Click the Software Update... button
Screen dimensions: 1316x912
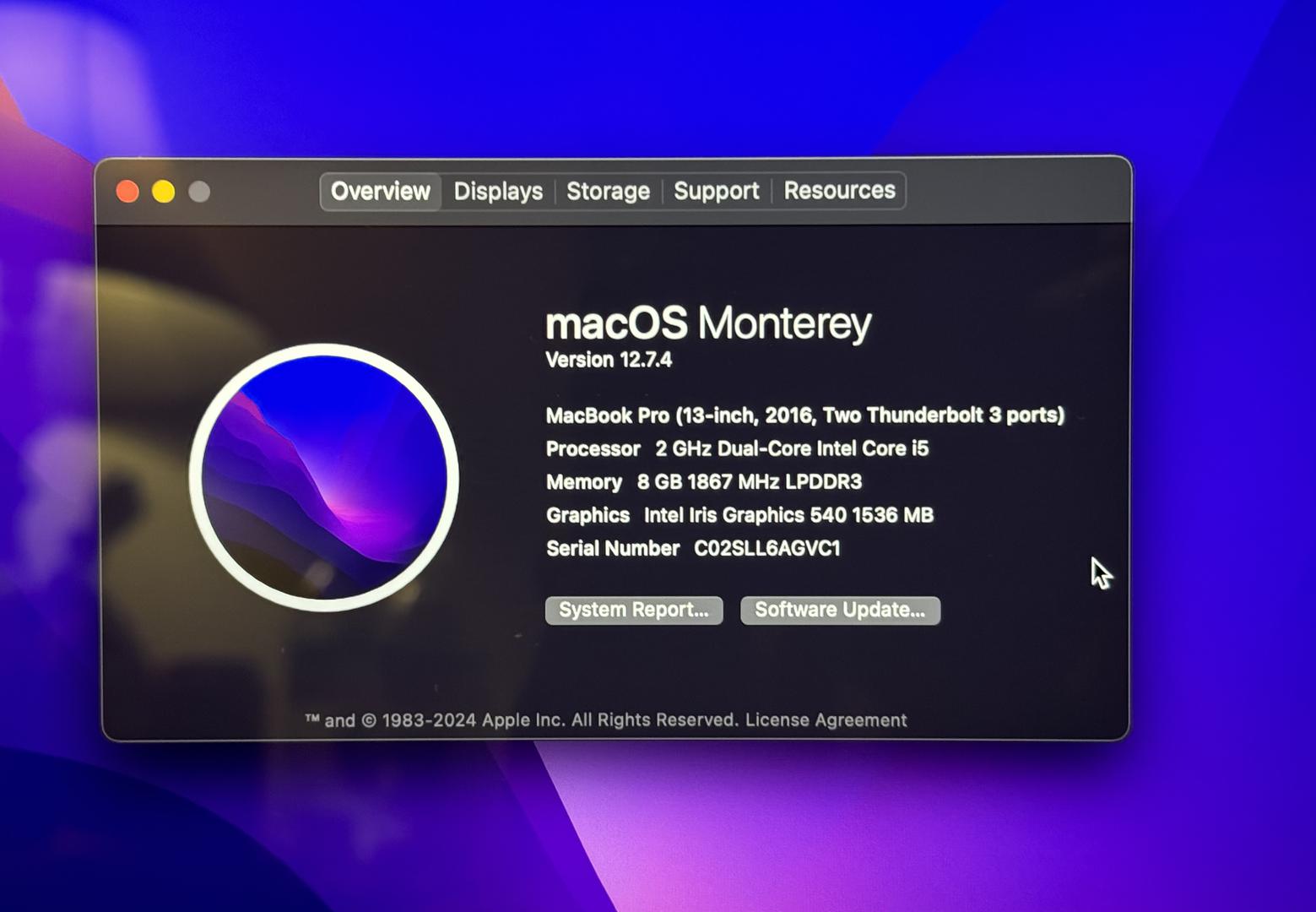point(840,610)
